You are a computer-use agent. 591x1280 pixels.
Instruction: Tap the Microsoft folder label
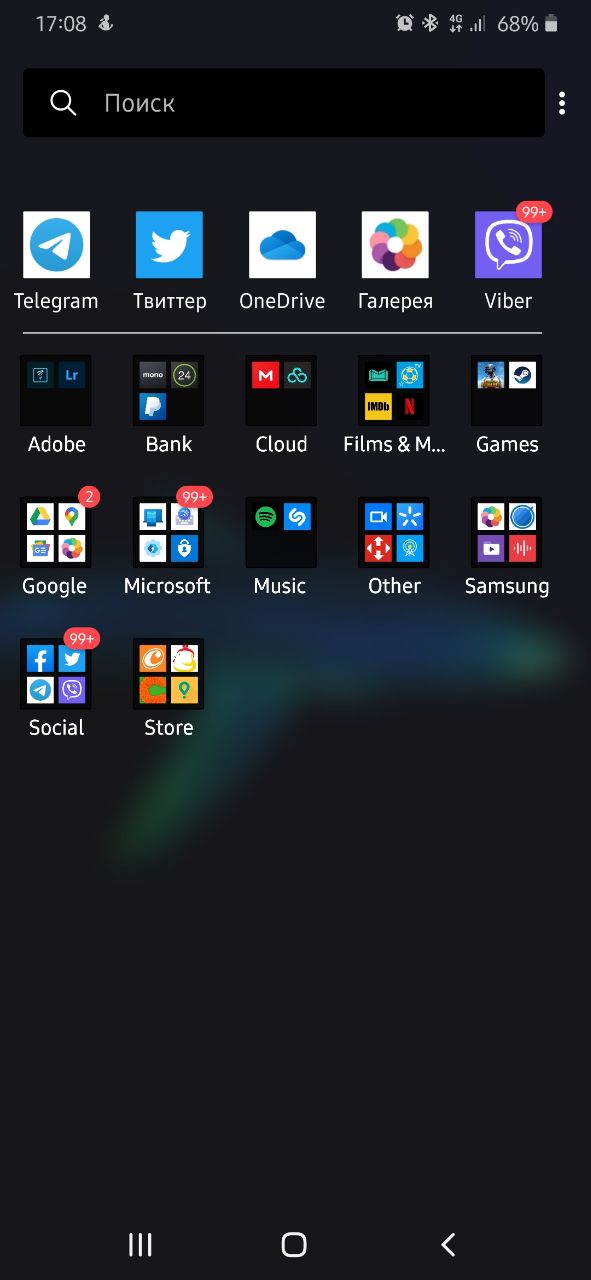pos(167,586)
